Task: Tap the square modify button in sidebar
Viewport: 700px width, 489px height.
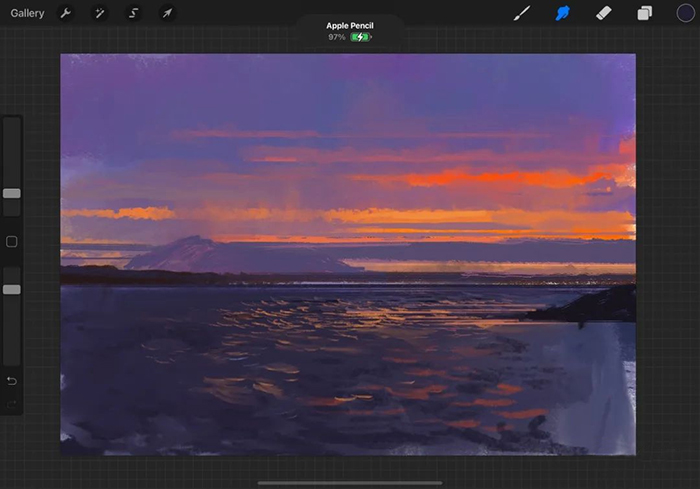Action: point(12,242)
